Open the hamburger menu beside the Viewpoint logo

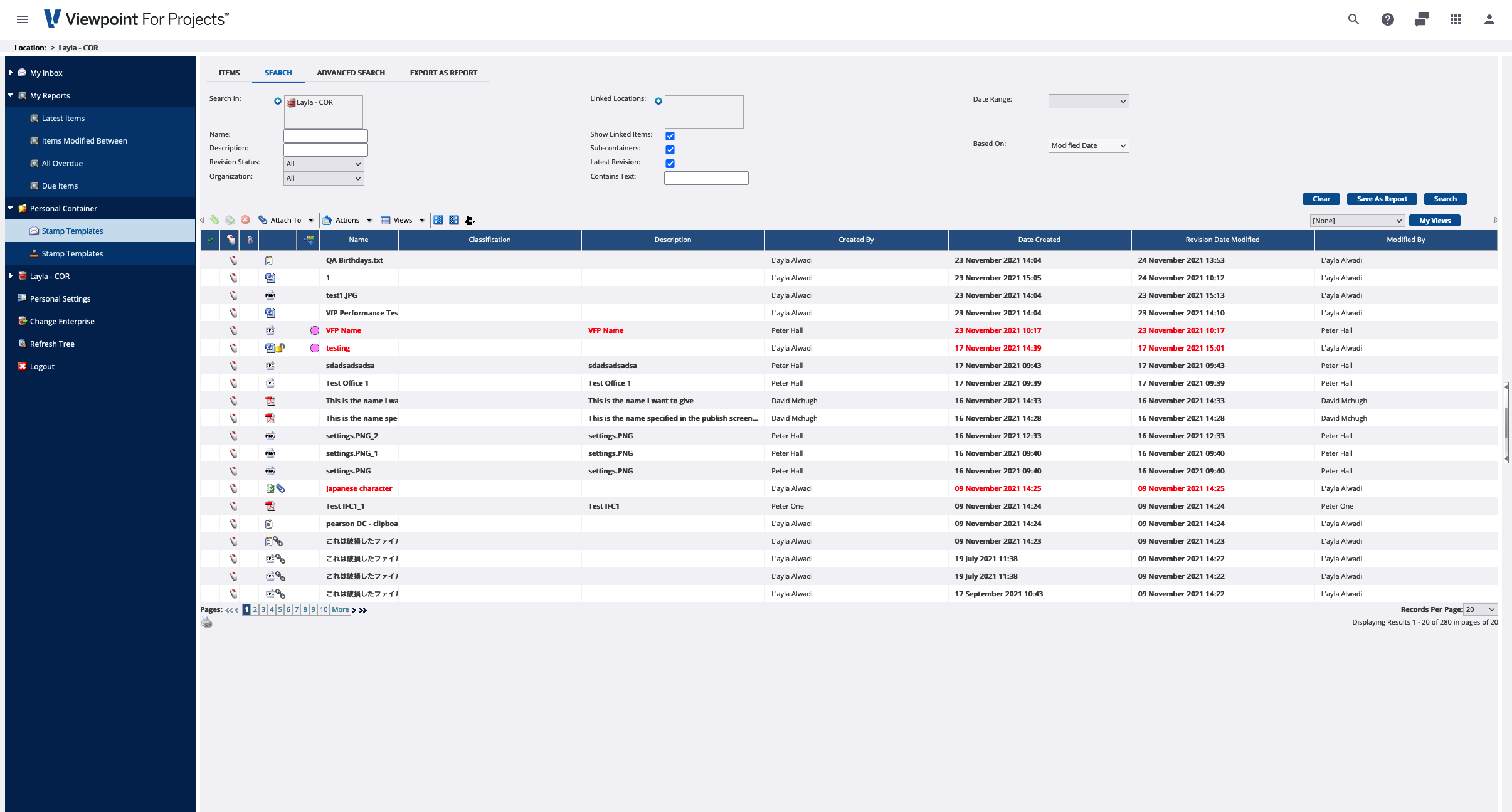[x=23, y=19]
